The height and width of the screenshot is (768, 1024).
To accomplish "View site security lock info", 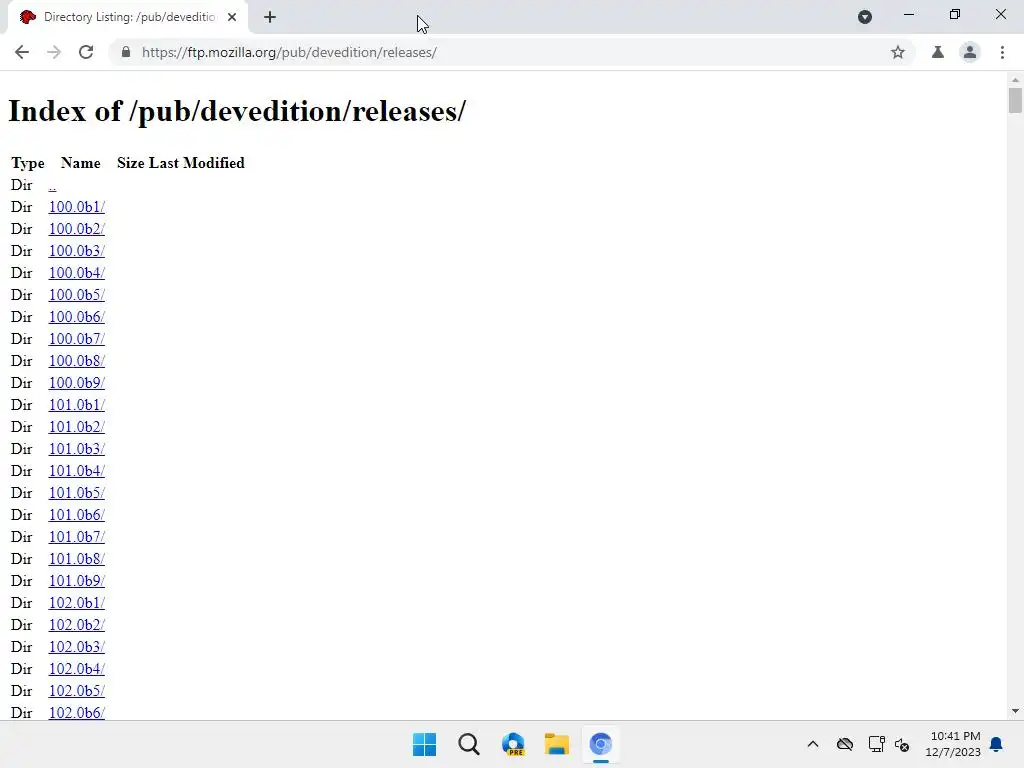I will click(x=126, y=52).
